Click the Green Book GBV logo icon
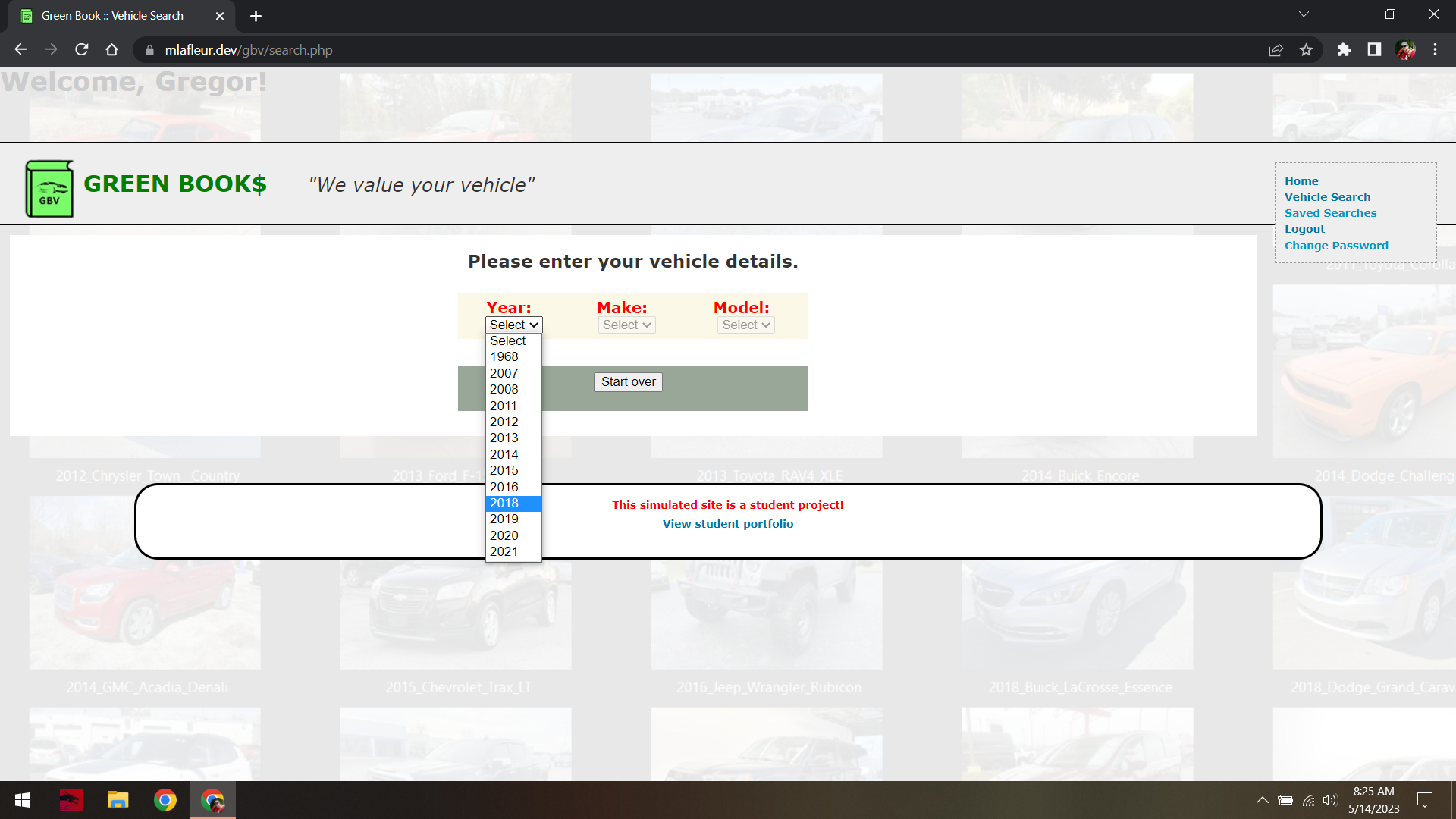Image resolution: width=1456 pixels, height=819 pixels. pyautogui.click(x=49, y=189)
